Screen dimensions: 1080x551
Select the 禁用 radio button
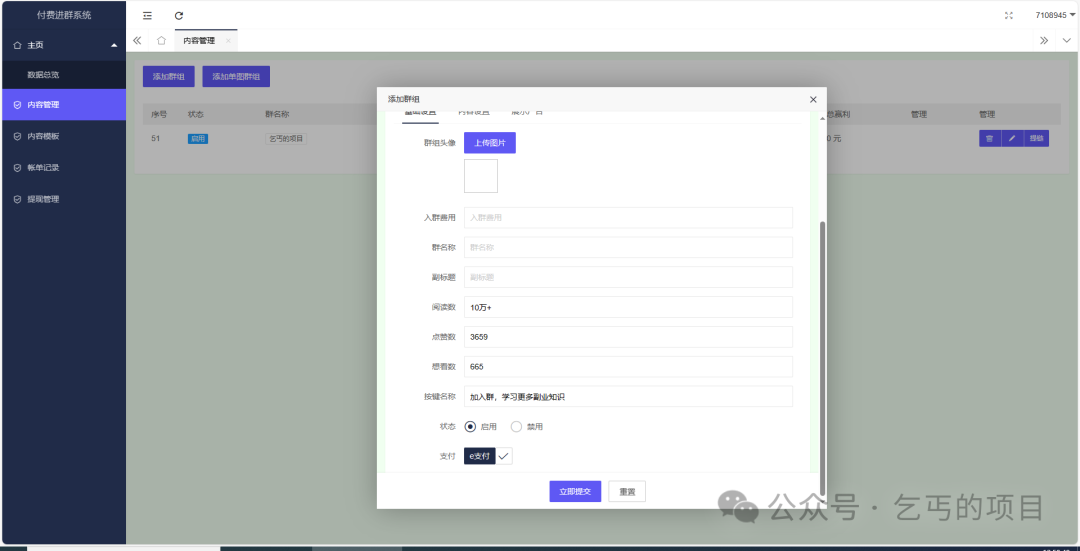(516, 426)
